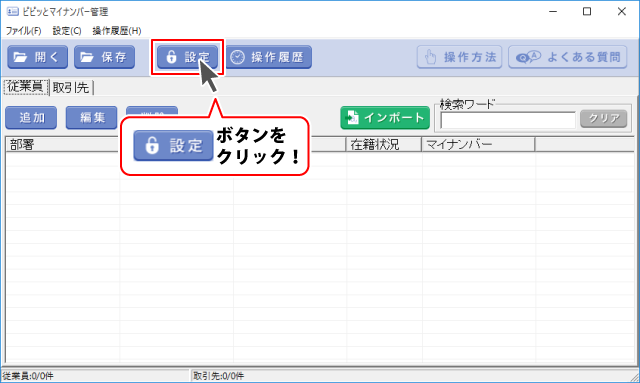The image size is (640, 383).
Task: Sort by the 部署 column header
Action: 62,145
